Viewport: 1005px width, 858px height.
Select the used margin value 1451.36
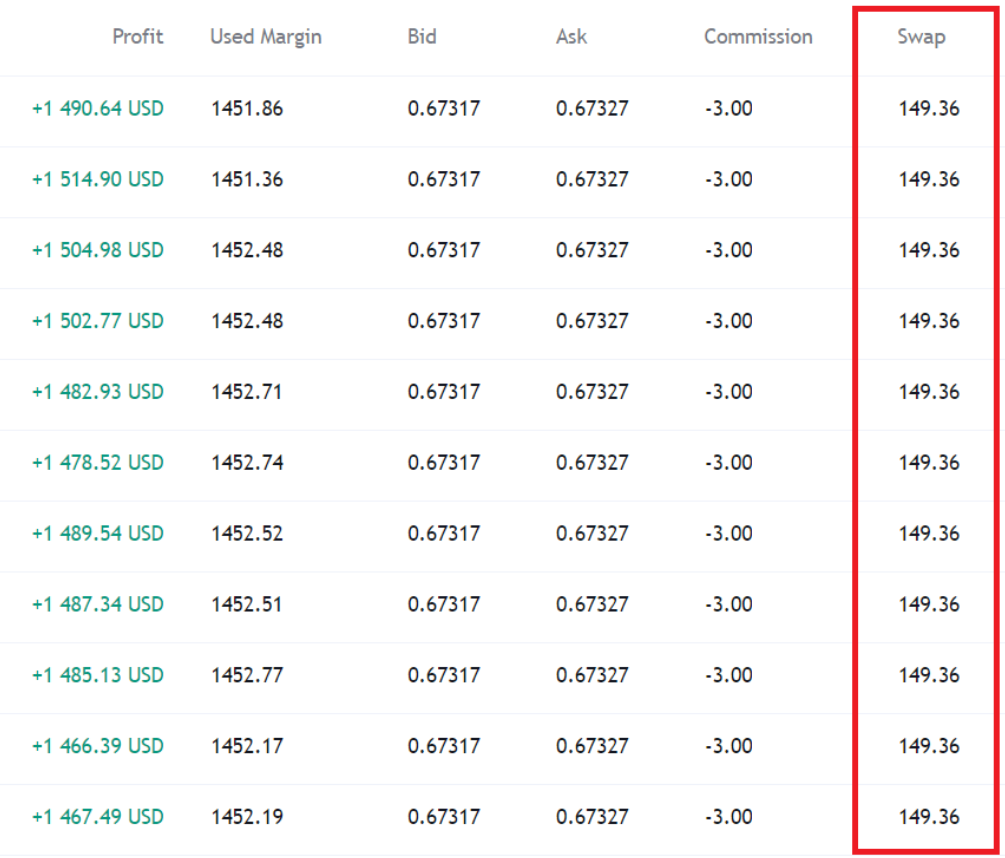246,179
